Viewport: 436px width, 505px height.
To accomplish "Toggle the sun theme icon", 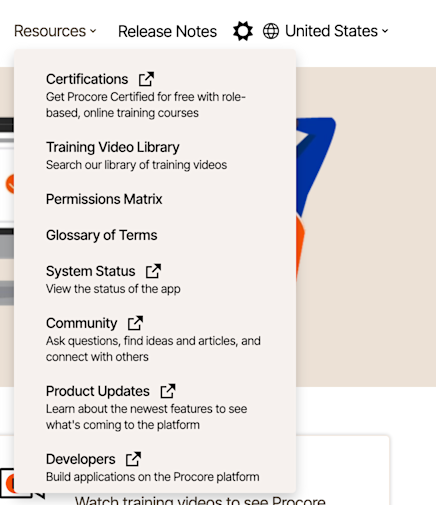I will pyautogui.click(x=243, y=31).
